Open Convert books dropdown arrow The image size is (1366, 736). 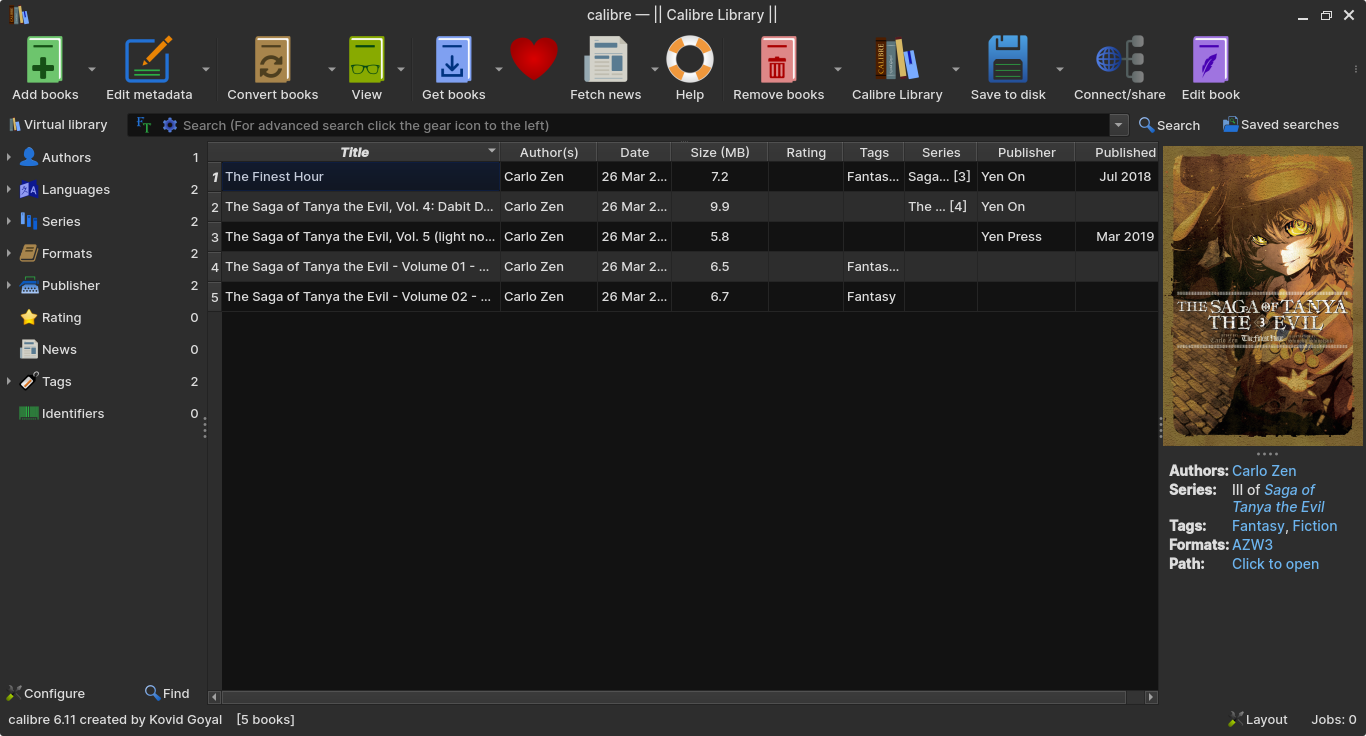pos(332,69)
